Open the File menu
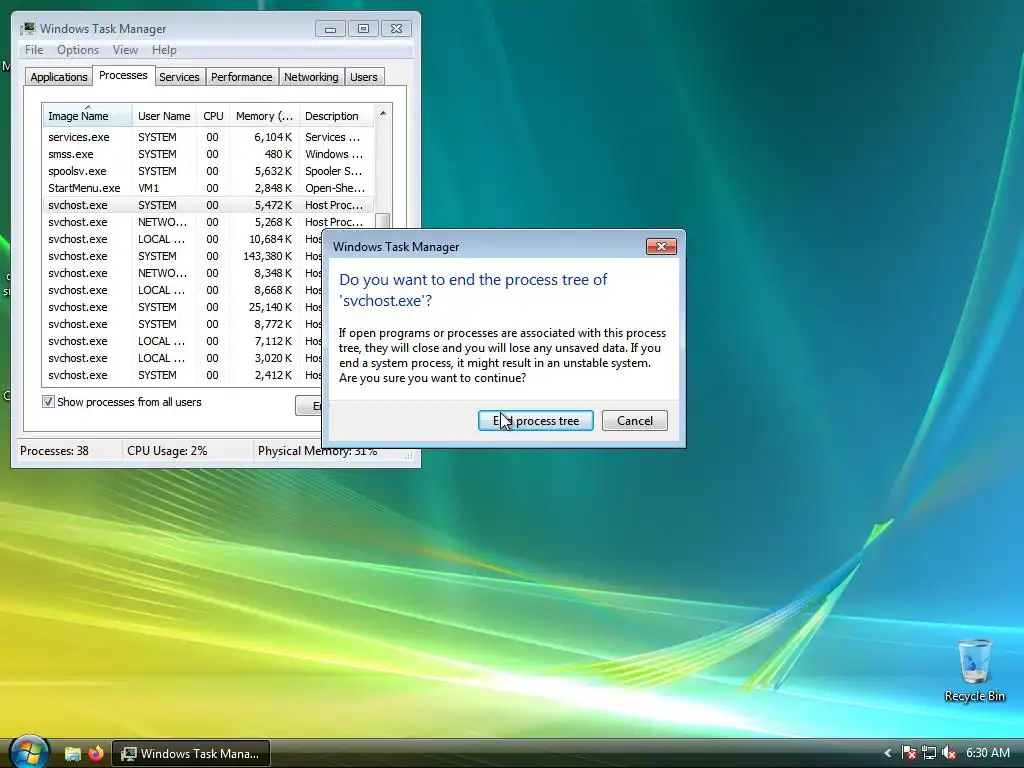 [34, 50]
